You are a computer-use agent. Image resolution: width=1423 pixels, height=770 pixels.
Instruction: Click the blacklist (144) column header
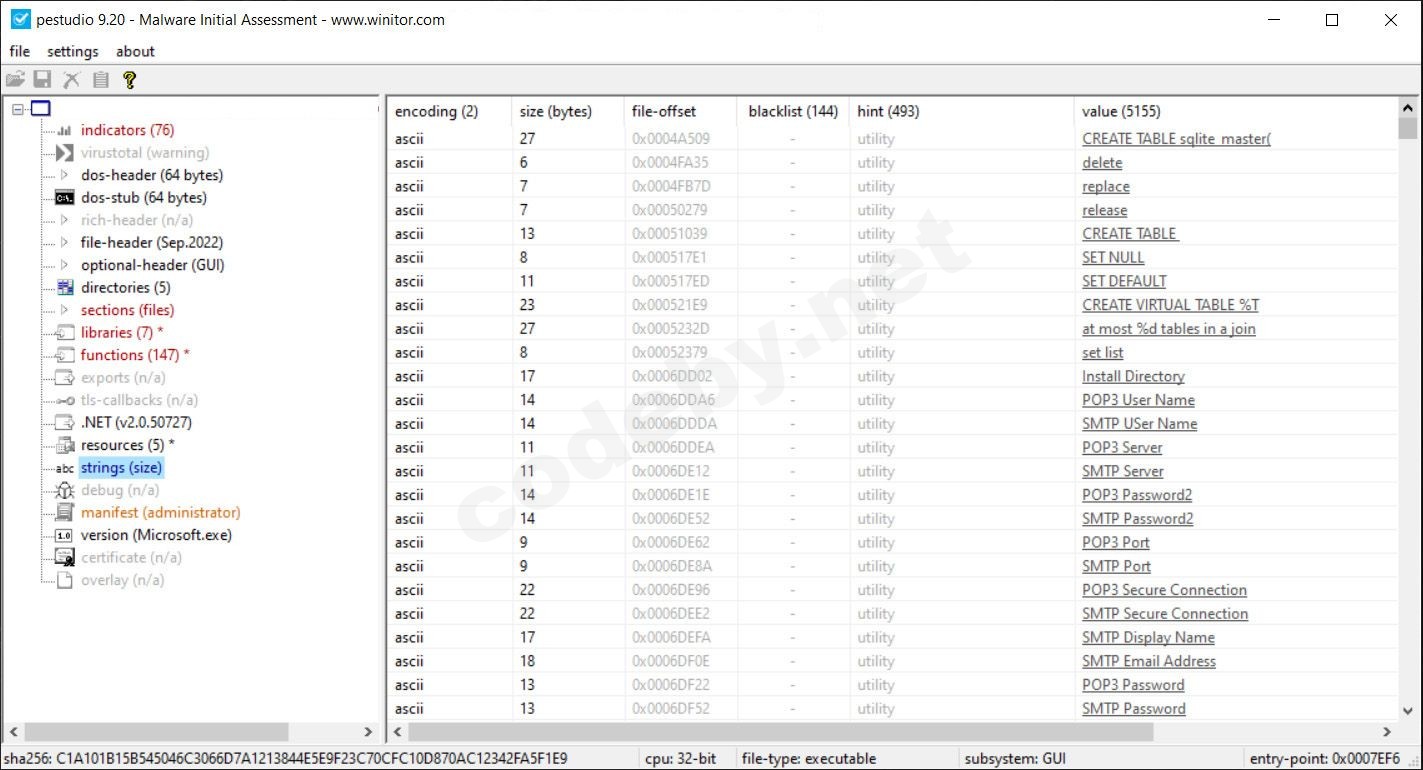point(791,111)
